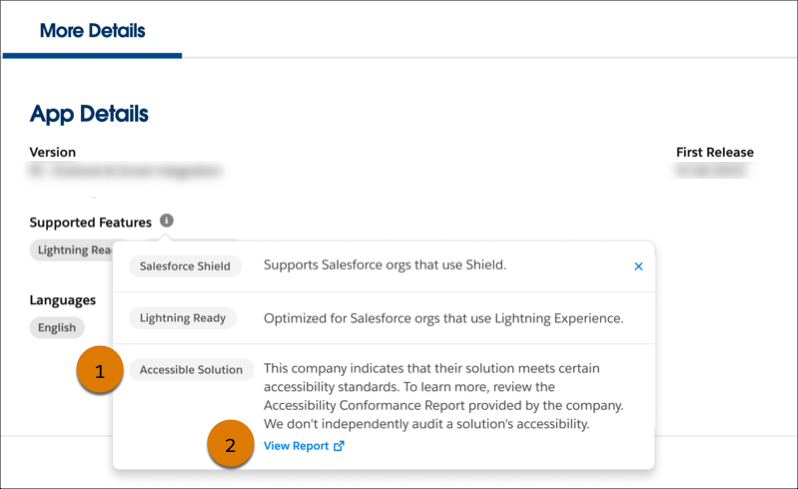Click the Accessible Solution badge
798x489 pixels.
[x=191, y=370]
